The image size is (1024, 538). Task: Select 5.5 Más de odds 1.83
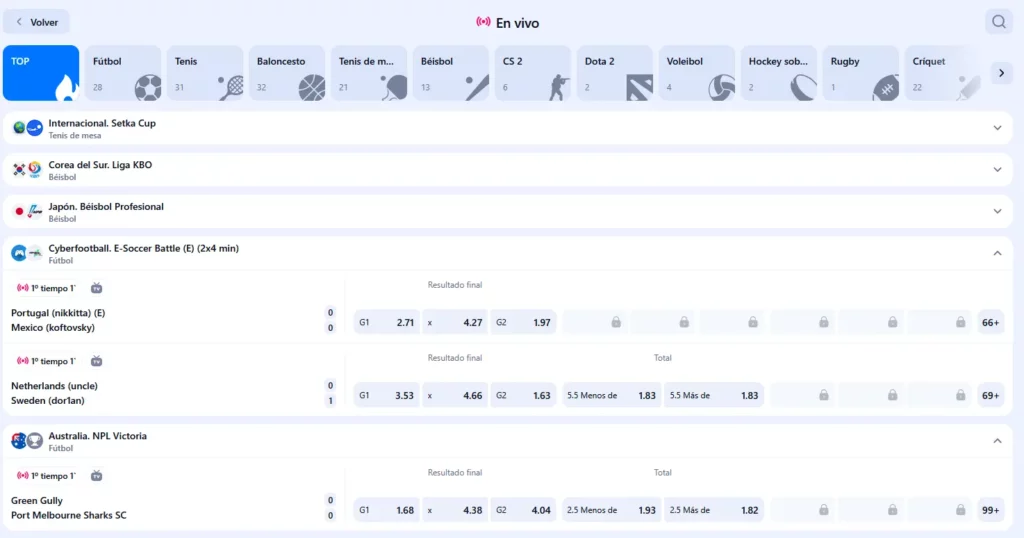click(714, 395)
